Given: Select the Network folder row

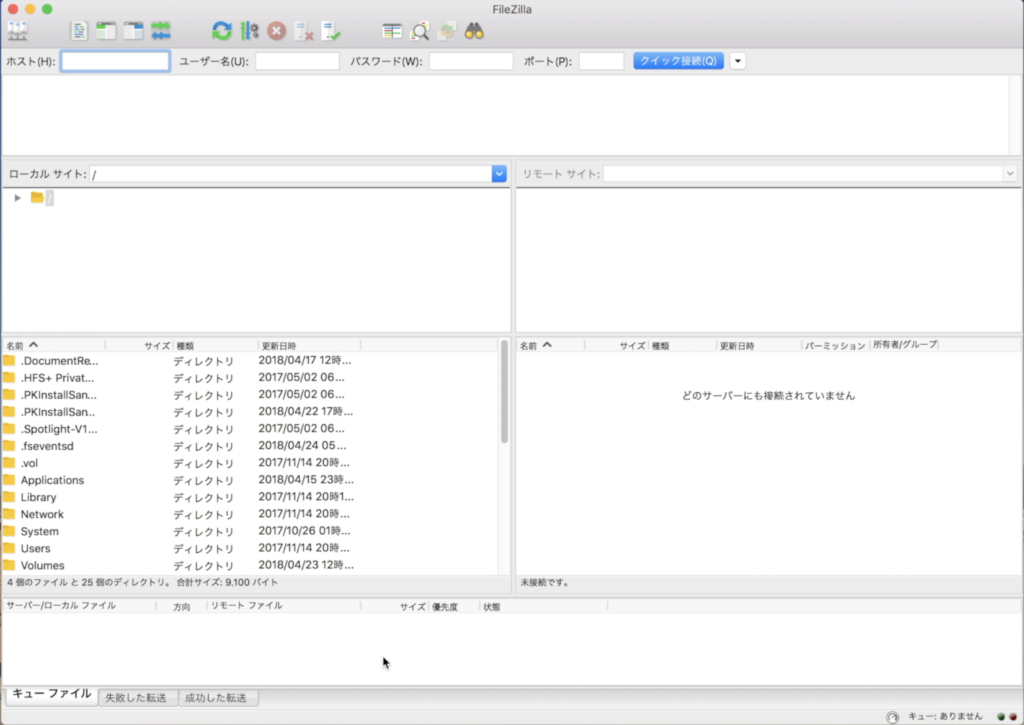Looking at the screenshot, I should pos(249,514).
